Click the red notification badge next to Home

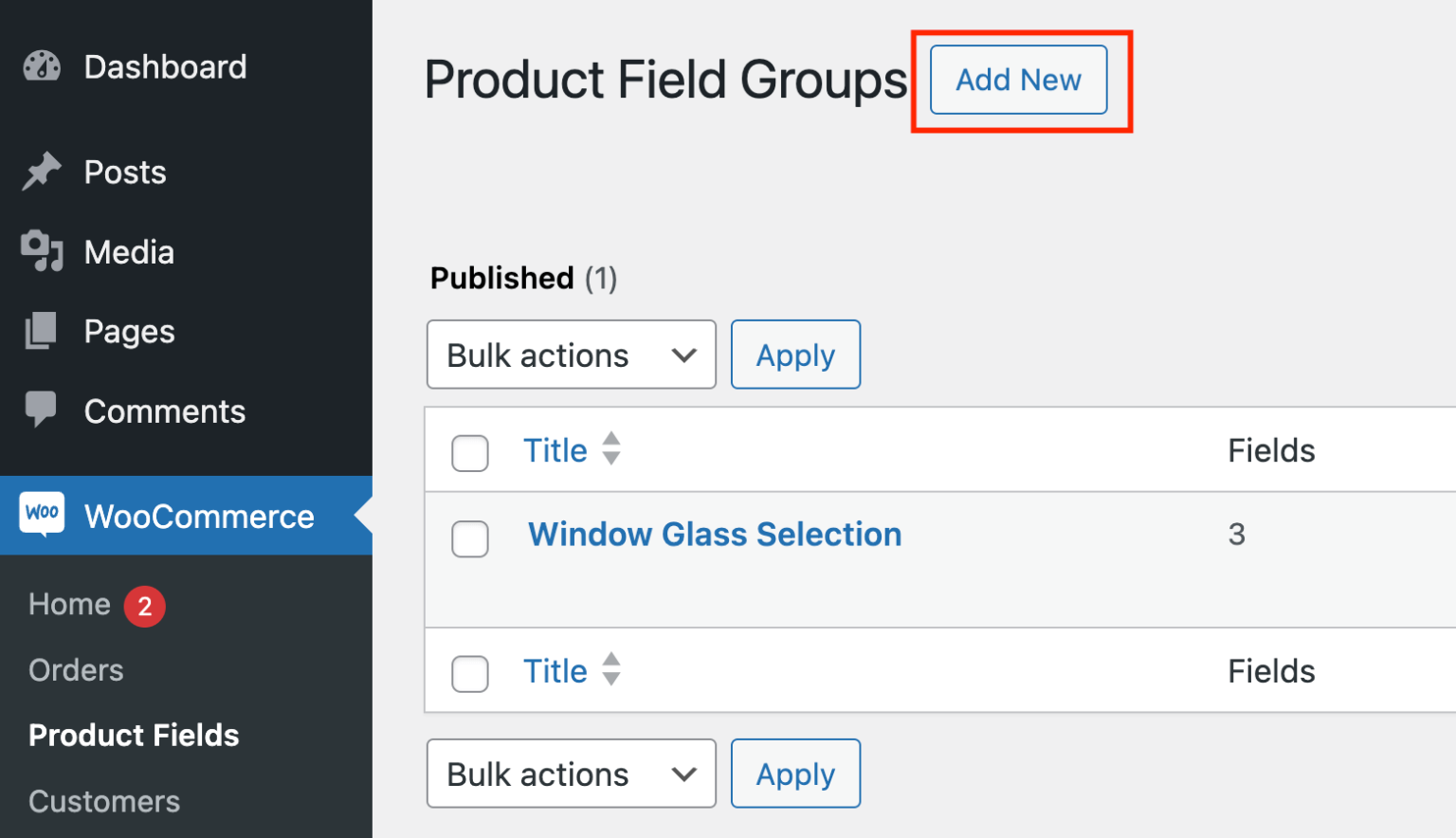(x=144, y=606)
